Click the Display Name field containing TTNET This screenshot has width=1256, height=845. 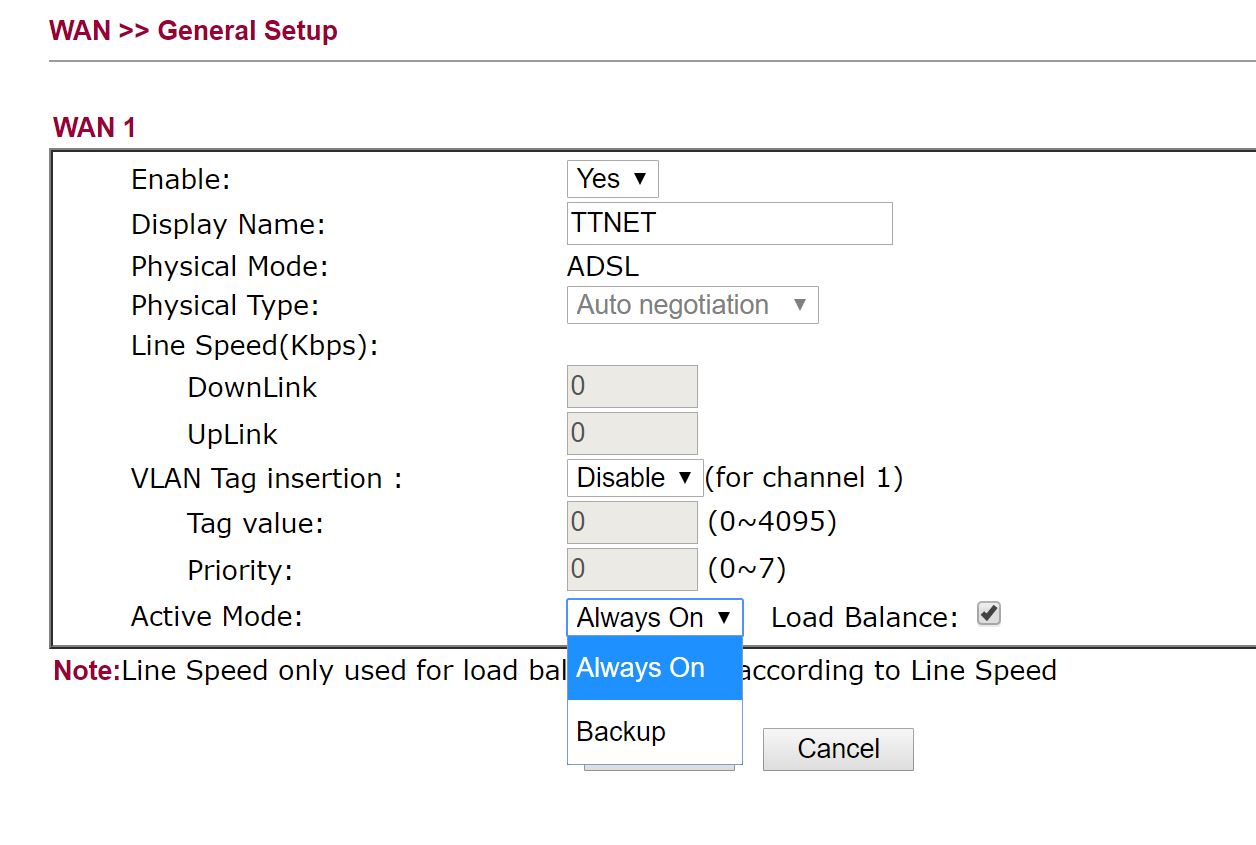tap(729, 223)
